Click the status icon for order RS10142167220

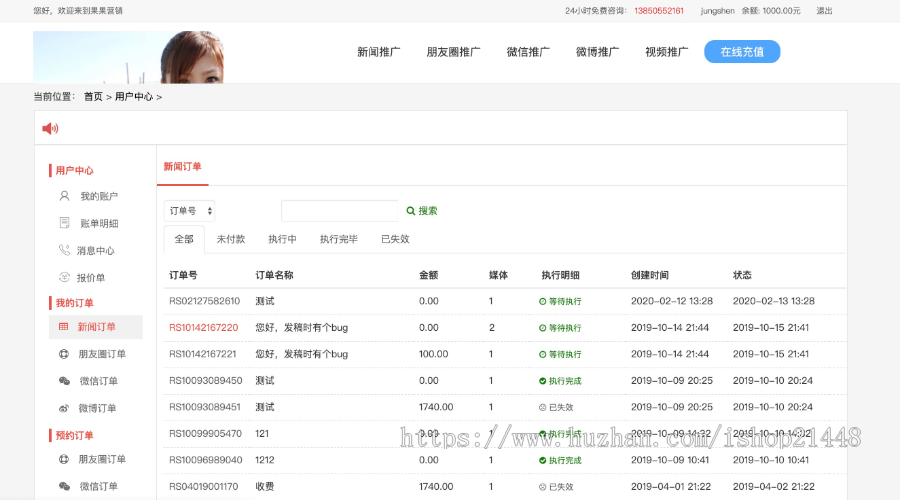pos(542,328)
